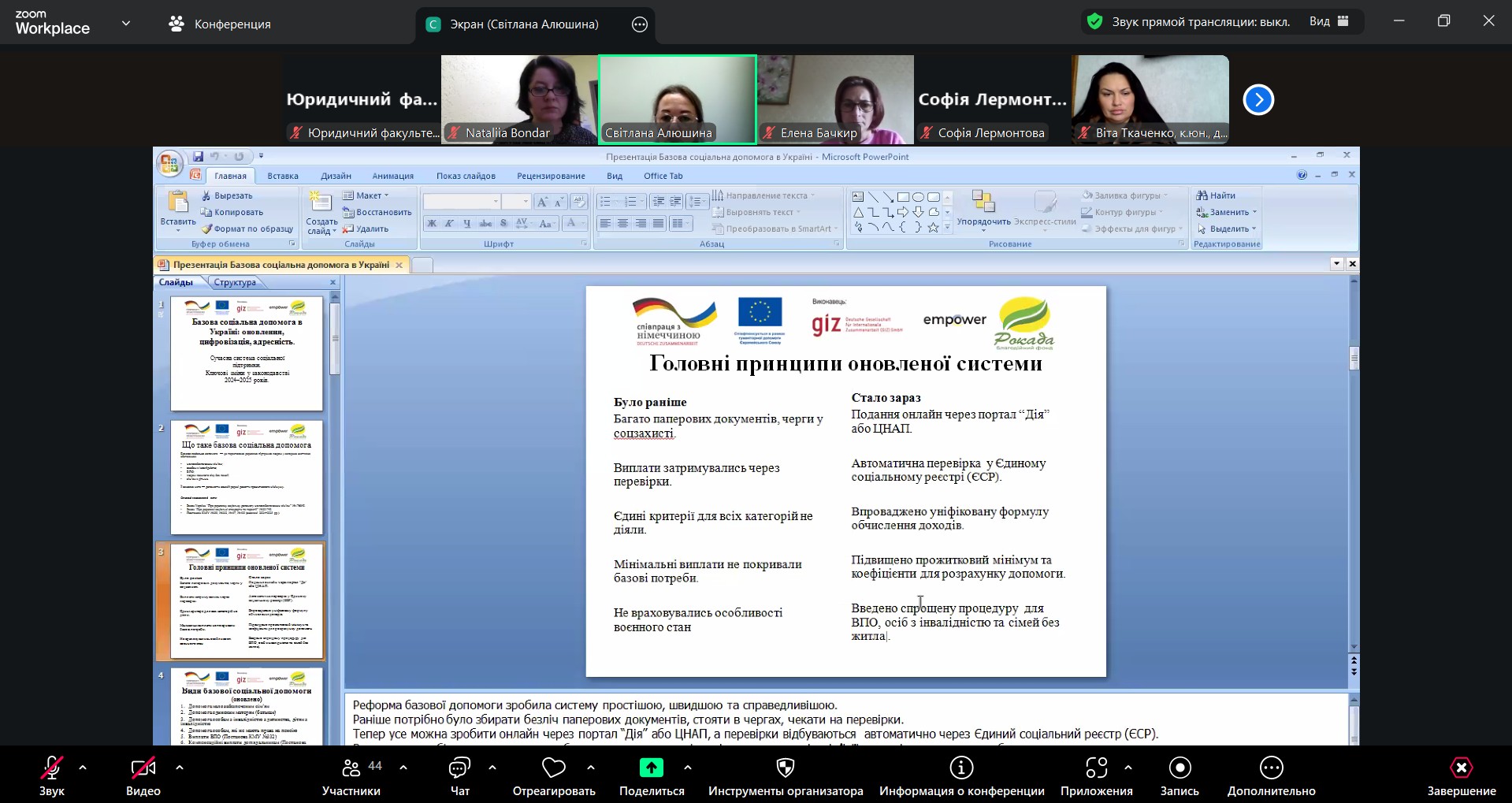1512x803 pixels.
Task: Expand the audio options arrow
Action: [x=83, y=767]
